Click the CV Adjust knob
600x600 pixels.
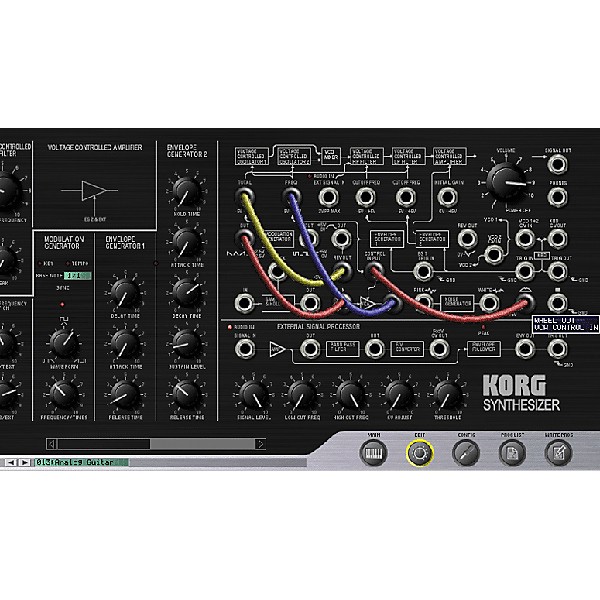399,395
